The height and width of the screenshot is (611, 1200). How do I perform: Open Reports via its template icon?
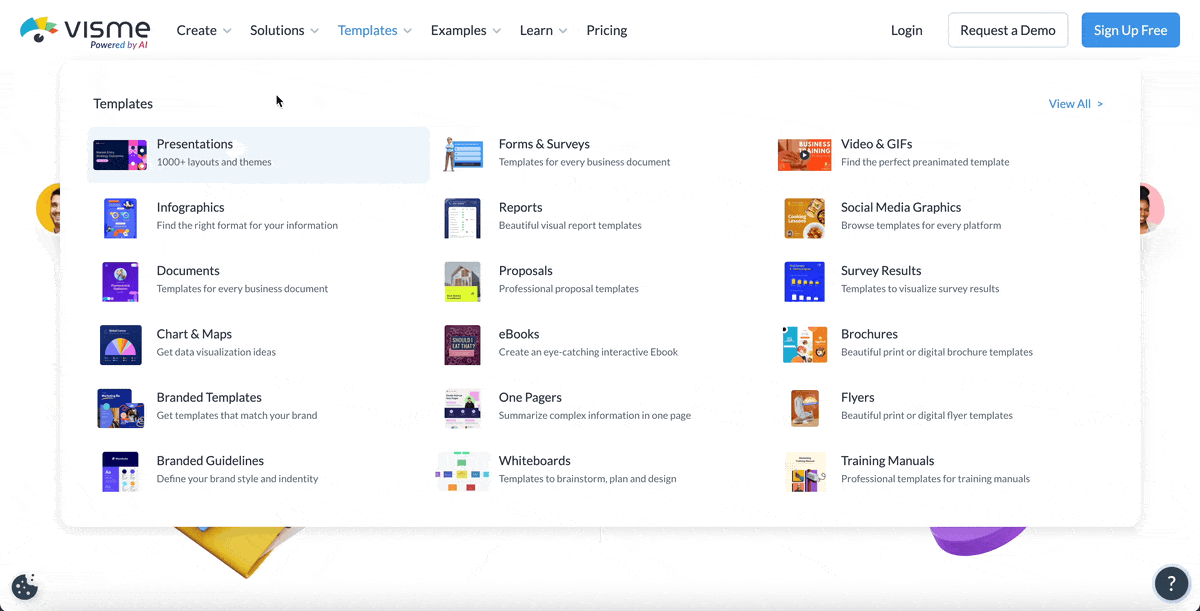pyautogui.click(x=462, y=218)
